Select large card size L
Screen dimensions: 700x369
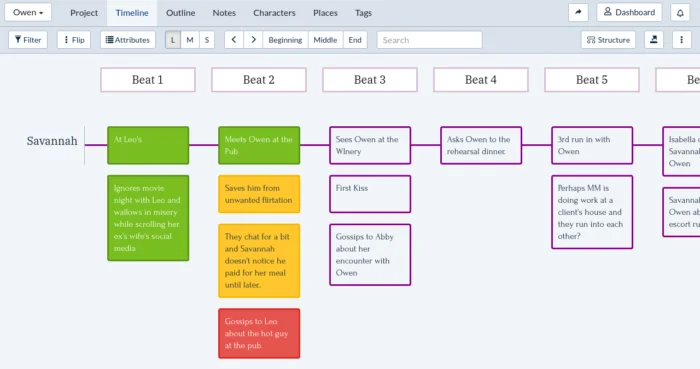[173, 40]
